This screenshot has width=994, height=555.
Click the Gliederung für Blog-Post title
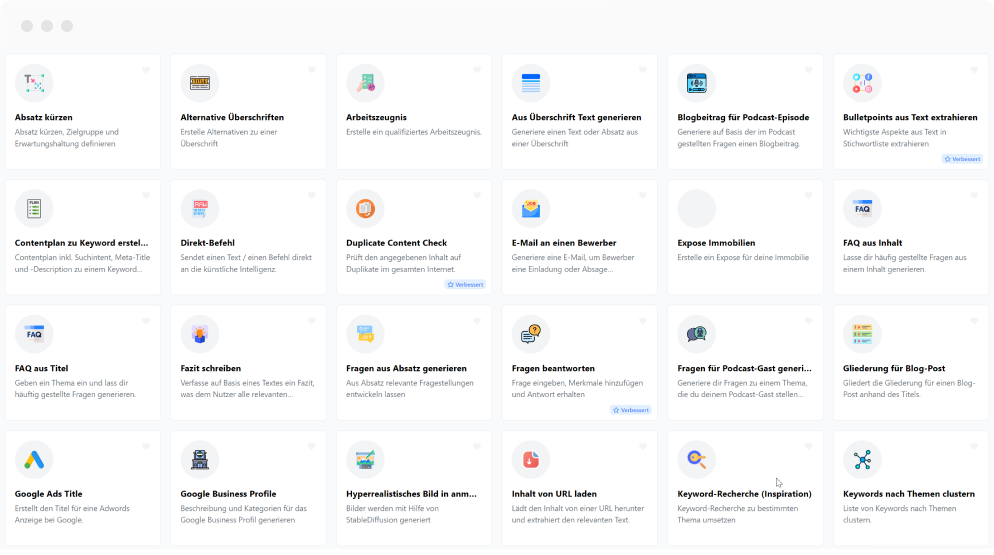(x=894, y=369)
